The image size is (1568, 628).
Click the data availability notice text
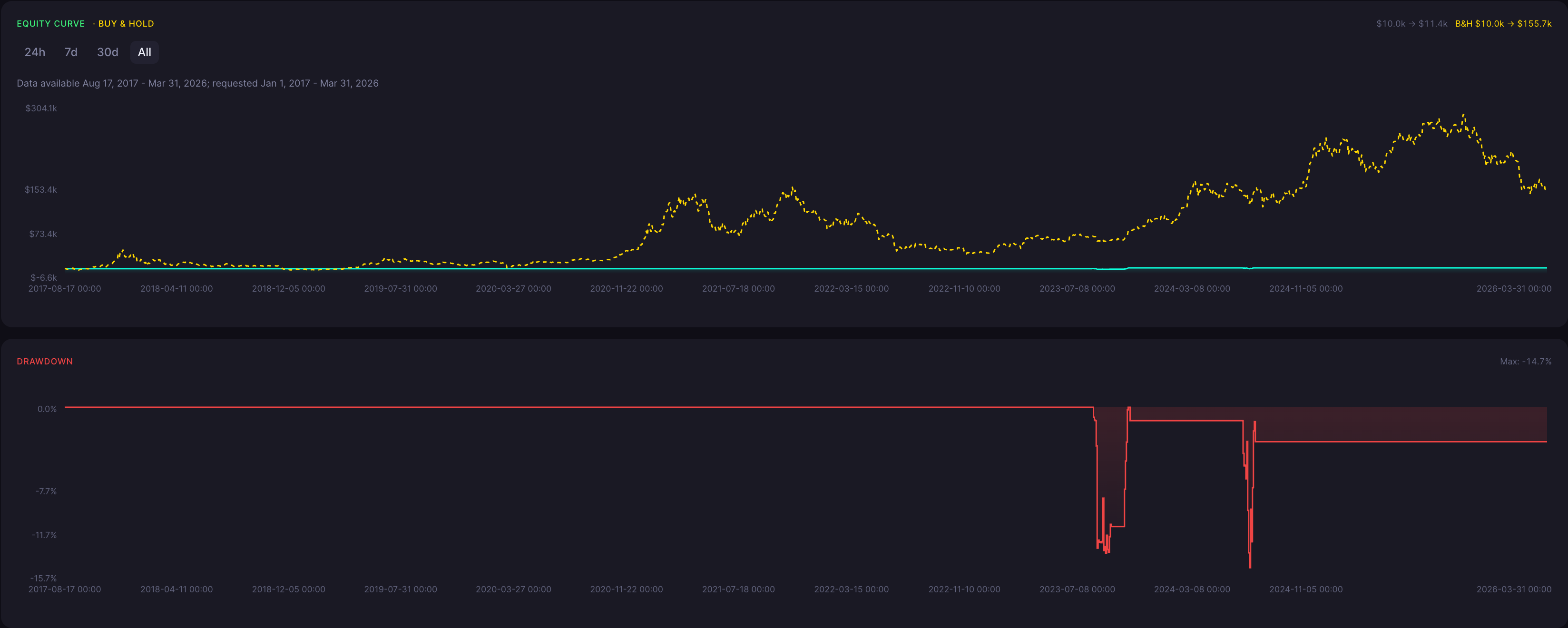(197, 83)
